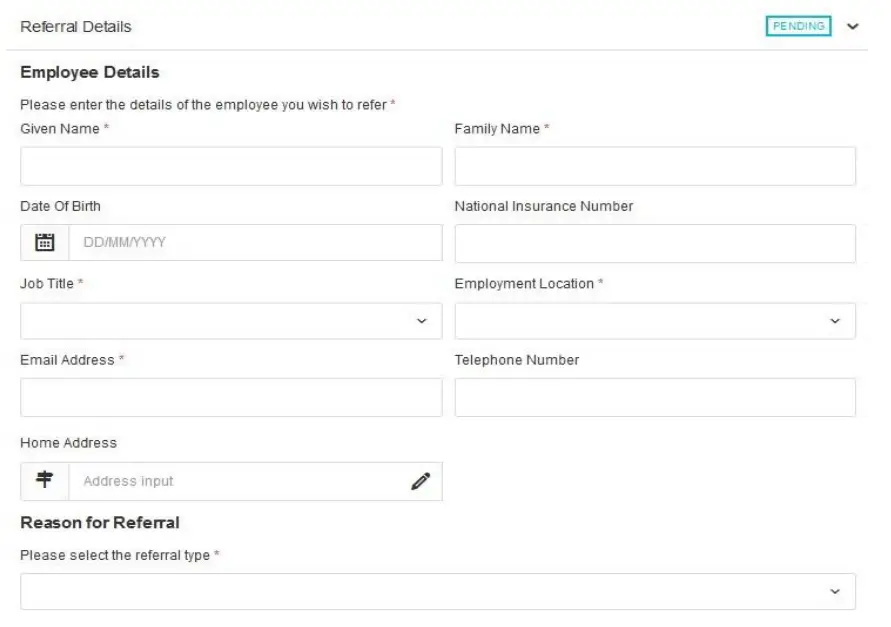Select the Telephone Number field
The image size is (891, 627).
coord(655,397)
